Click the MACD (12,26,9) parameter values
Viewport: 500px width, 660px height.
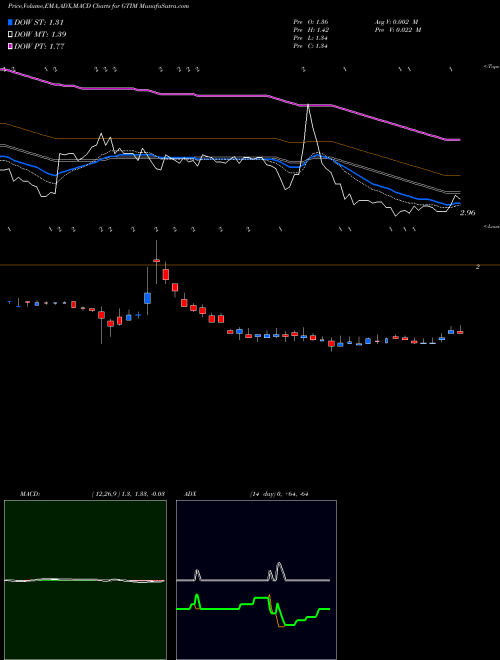(128, 494)
